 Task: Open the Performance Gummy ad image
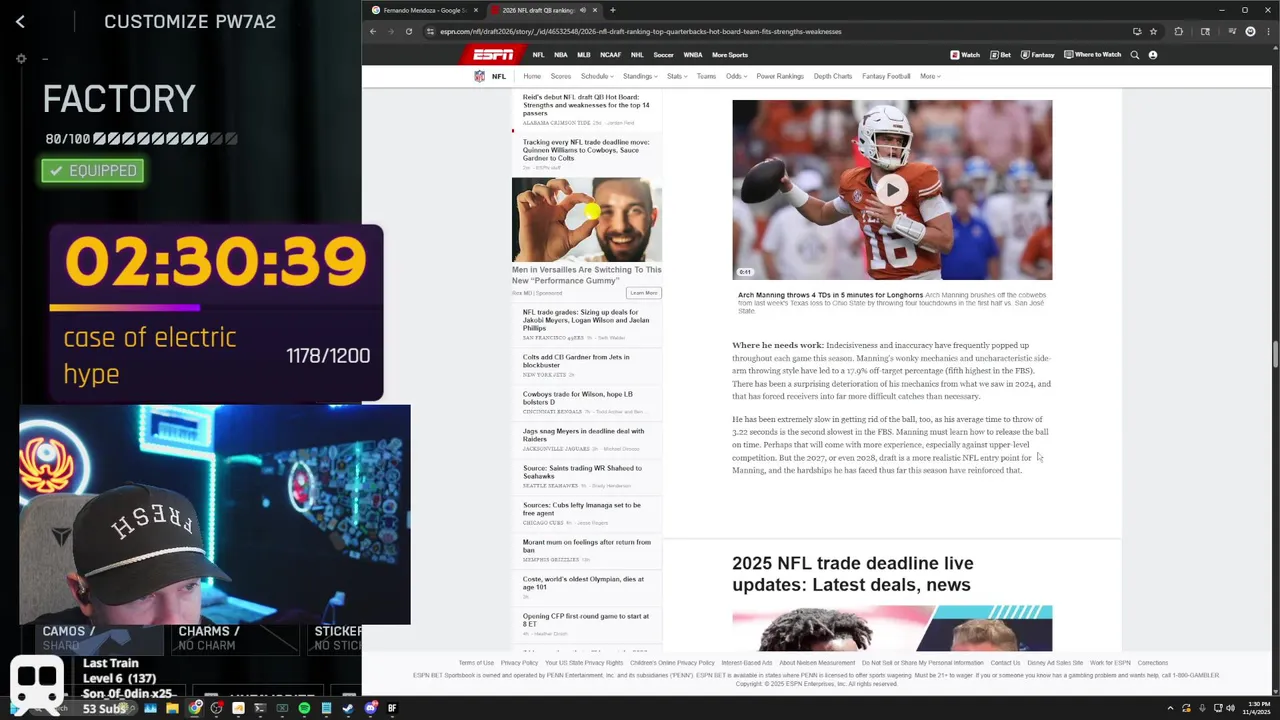coord(587,220)
